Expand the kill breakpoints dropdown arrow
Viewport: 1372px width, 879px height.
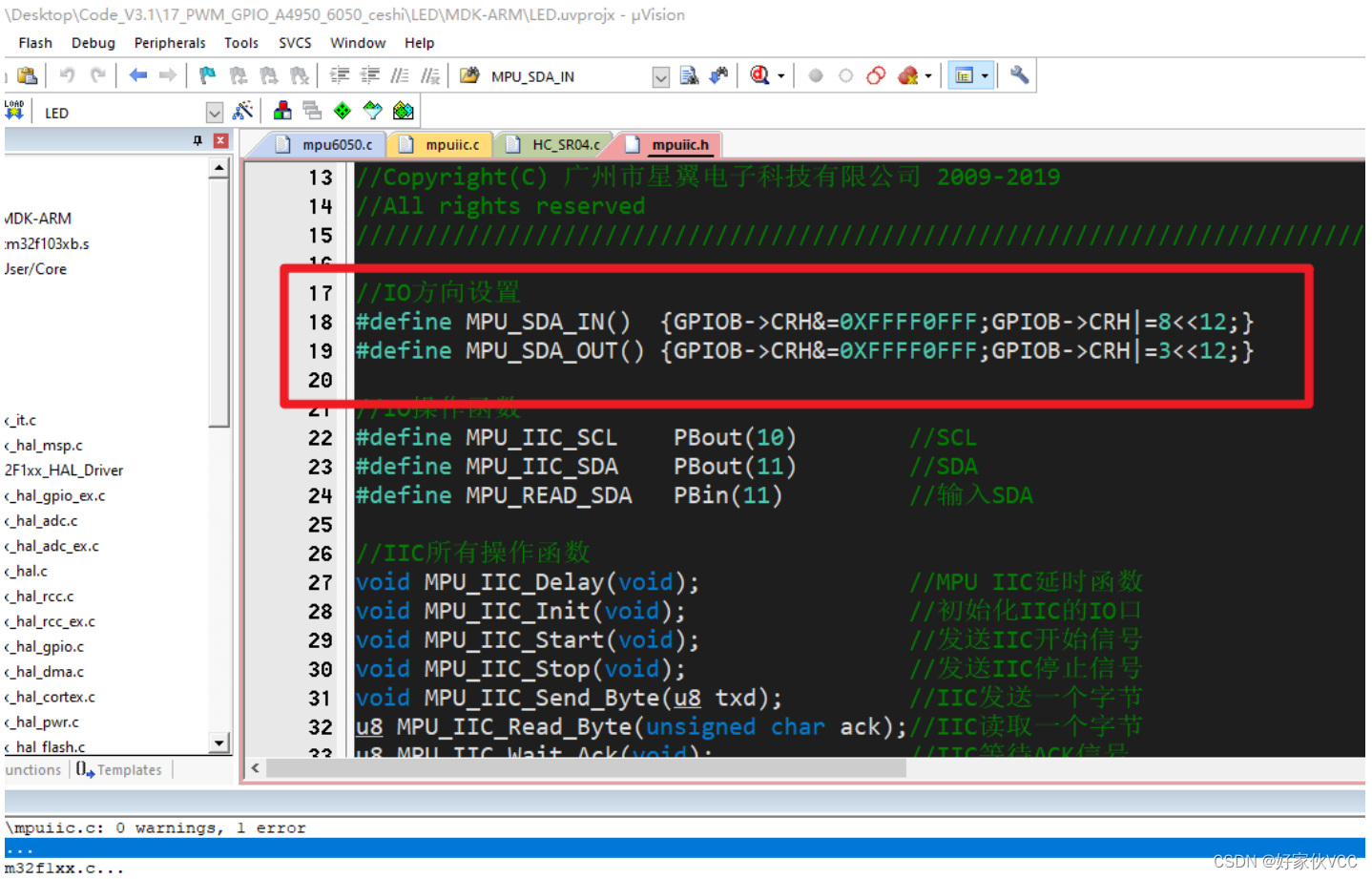(x=928, y=76)
